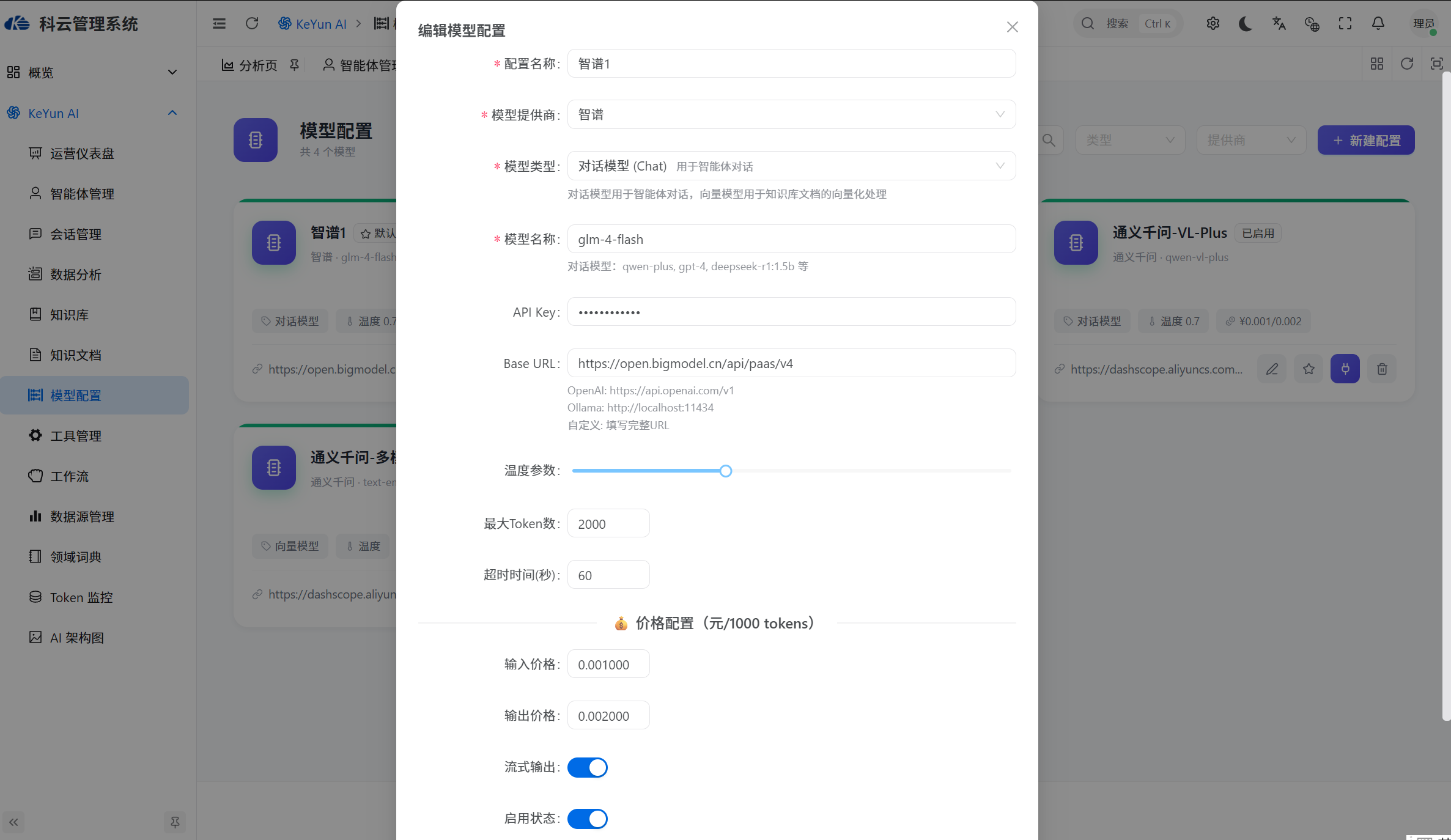Delete 通义千问-VL-Plus with the trash icon
The height and width of the screenshot is (840, 1451).
point(1382,369)
